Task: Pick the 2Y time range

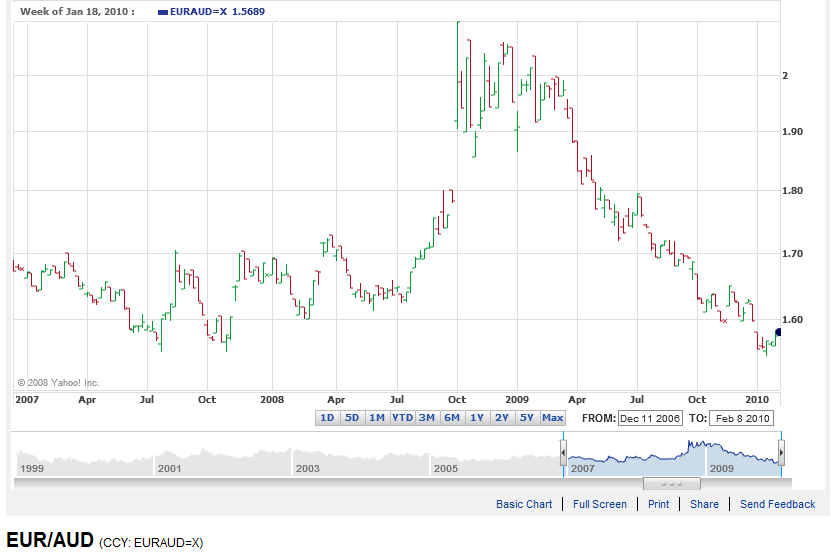Action: (502, 418)
